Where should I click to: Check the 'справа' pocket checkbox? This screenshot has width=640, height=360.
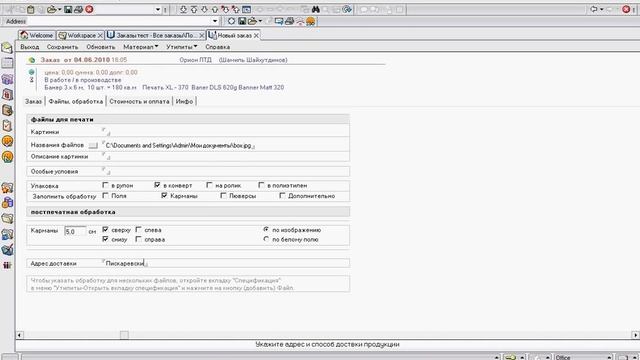coord(138,239)
